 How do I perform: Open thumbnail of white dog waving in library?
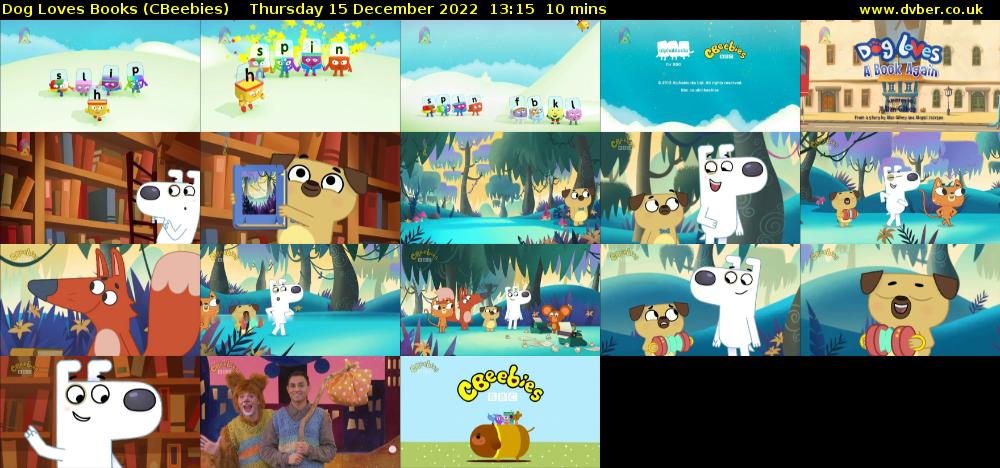(100, 412)
